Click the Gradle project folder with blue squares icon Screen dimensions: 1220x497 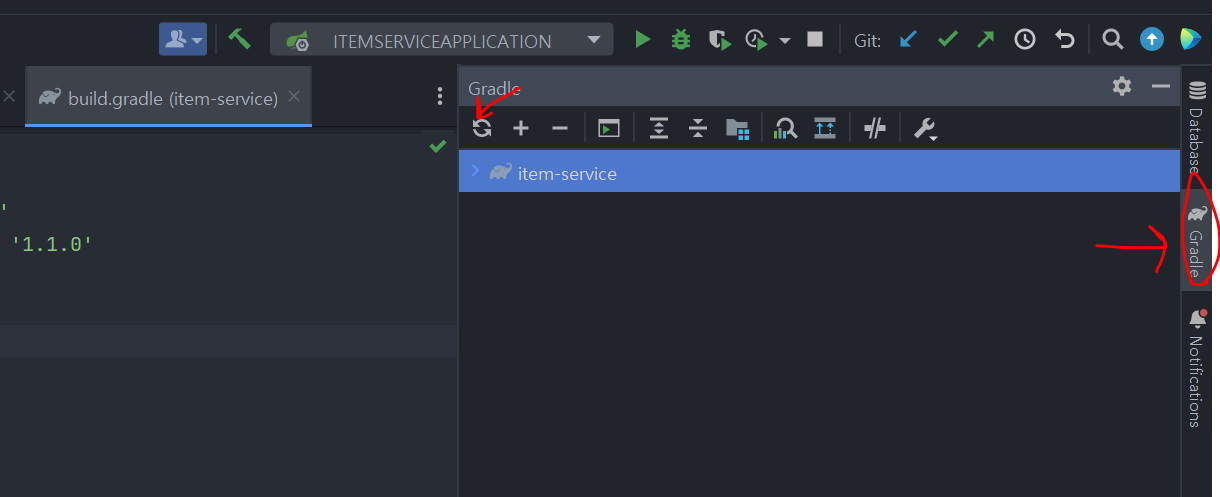click(x=737, y=128)
